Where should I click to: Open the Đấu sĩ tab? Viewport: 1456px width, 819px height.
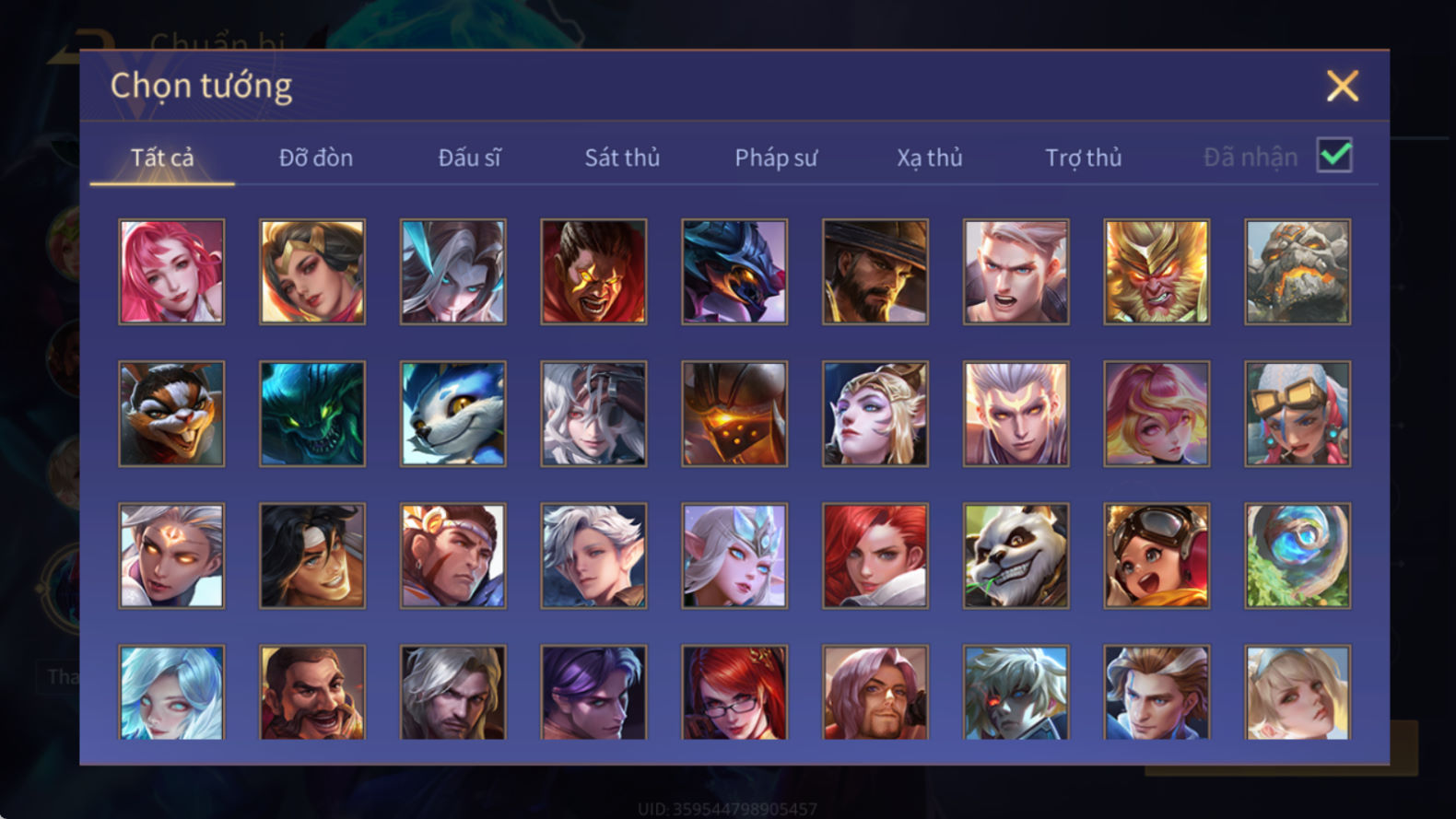pos(469,158)
